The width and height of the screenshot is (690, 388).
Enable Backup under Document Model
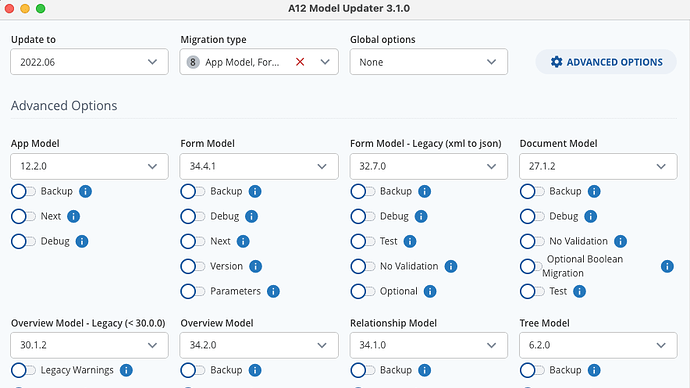(x=532, y=191)
